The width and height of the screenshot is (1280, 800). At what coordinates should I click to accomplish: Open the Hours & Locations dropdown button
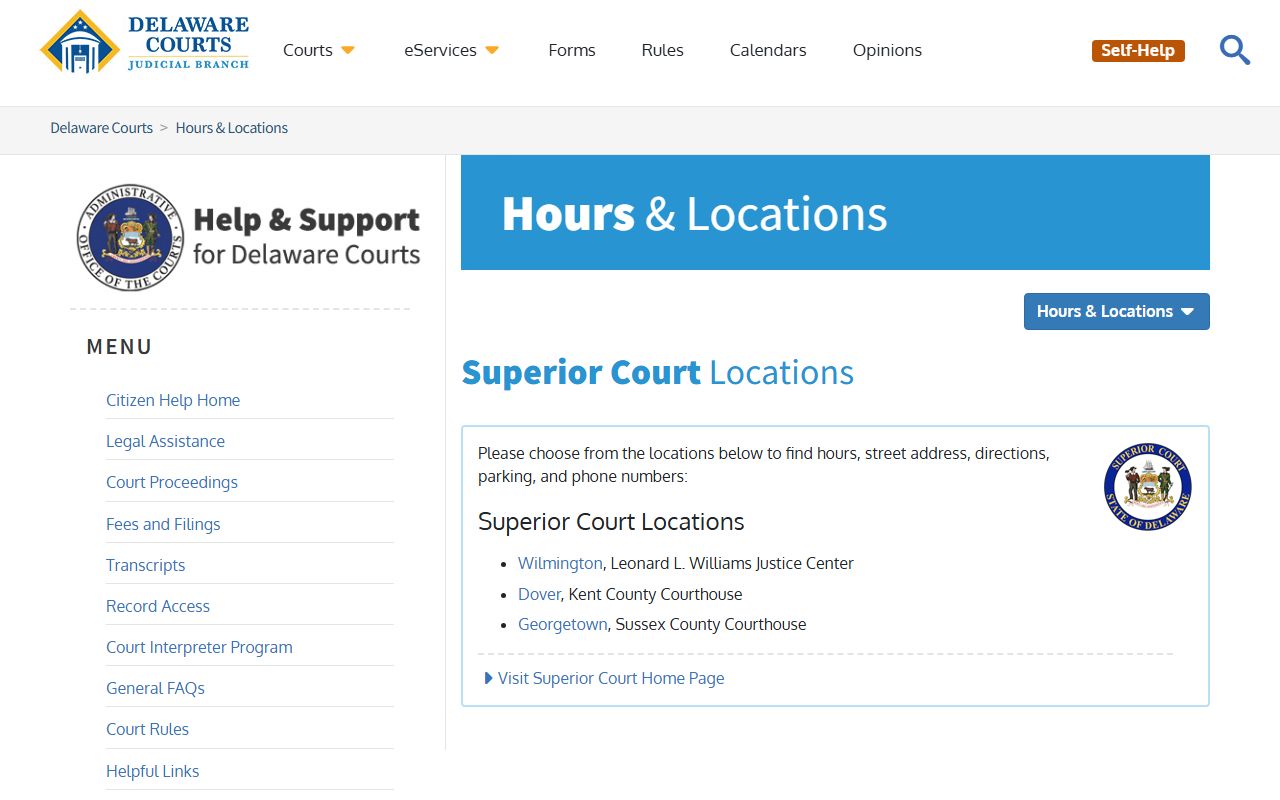tap(1117, 311)
